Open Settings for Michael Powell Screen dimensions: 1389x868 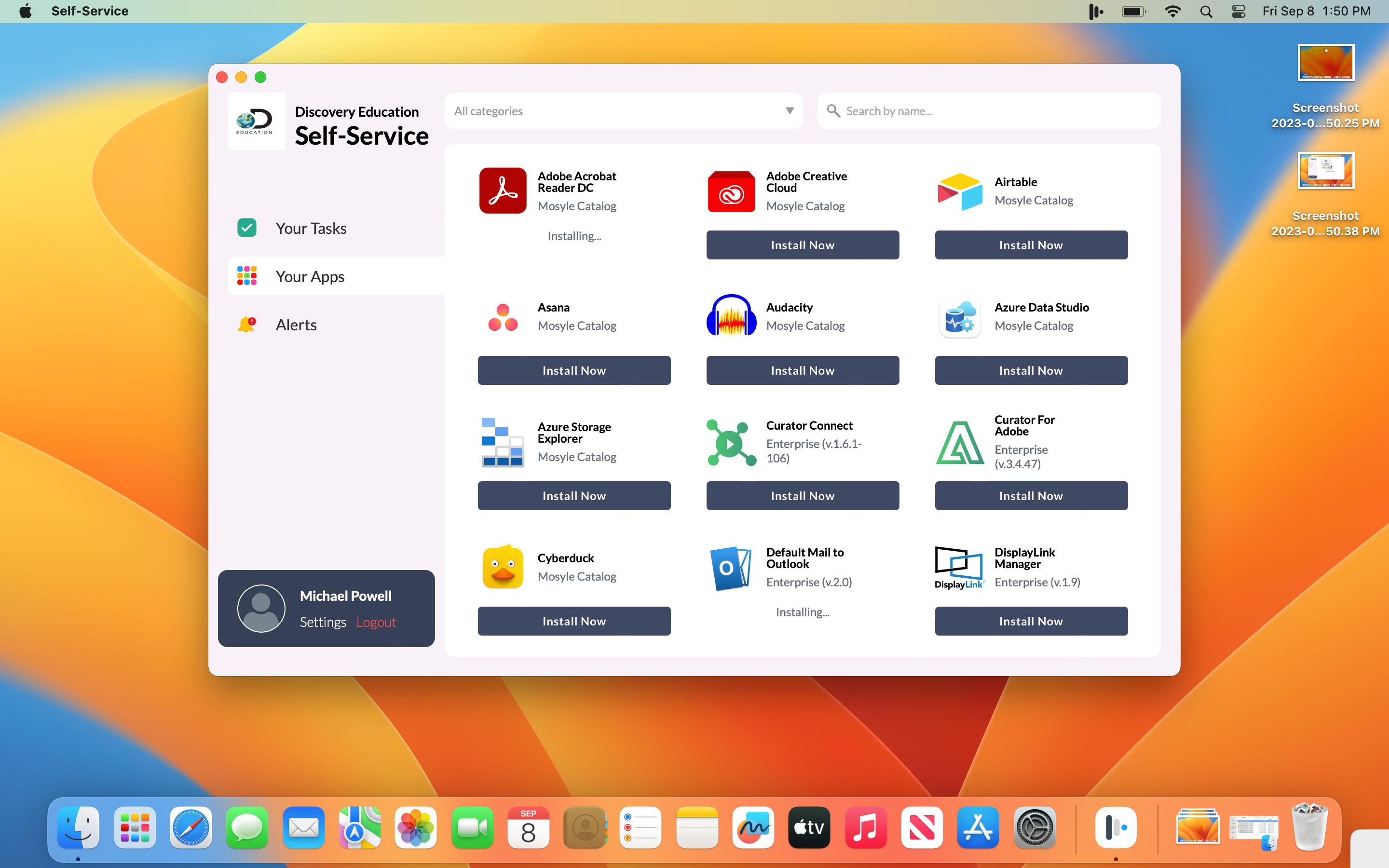323,622
